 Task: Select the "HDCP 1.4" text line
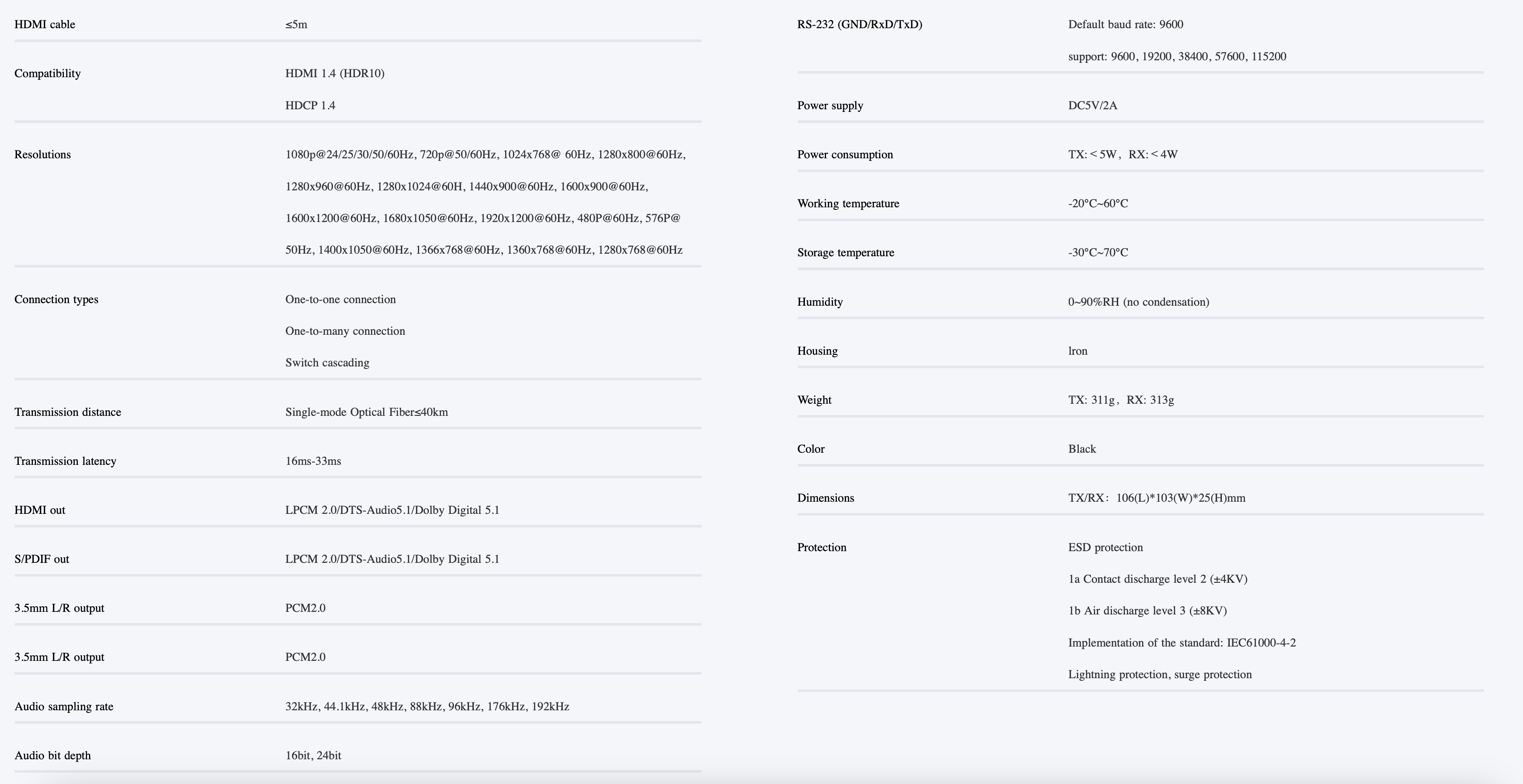pos(310,105)
